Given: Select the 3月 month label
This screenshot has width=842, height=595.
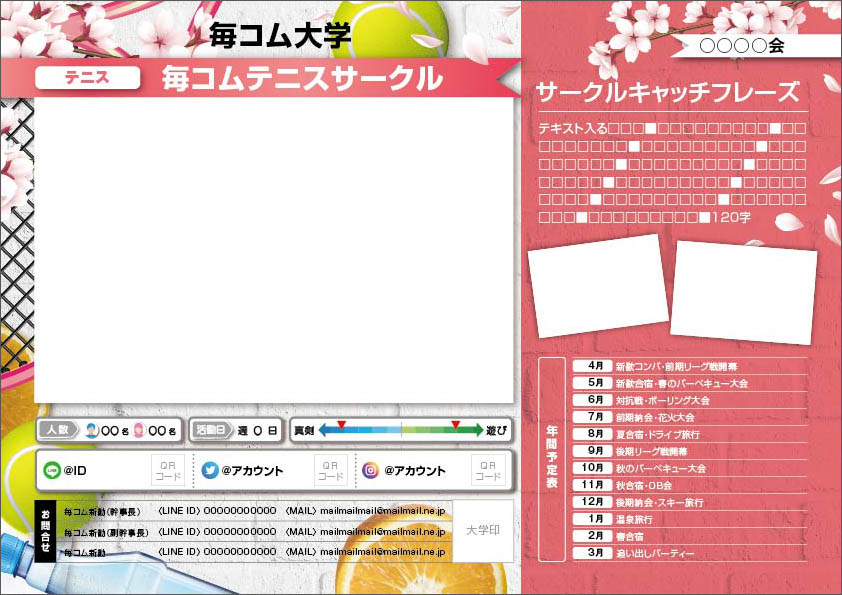Looking at the screenshot, I should (x=593, y=553).
